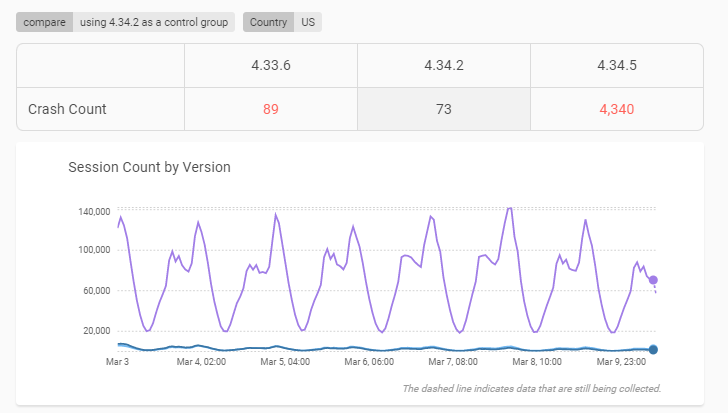
Task: Click the Mar 3 x-axis label
Action: (117, 361)
